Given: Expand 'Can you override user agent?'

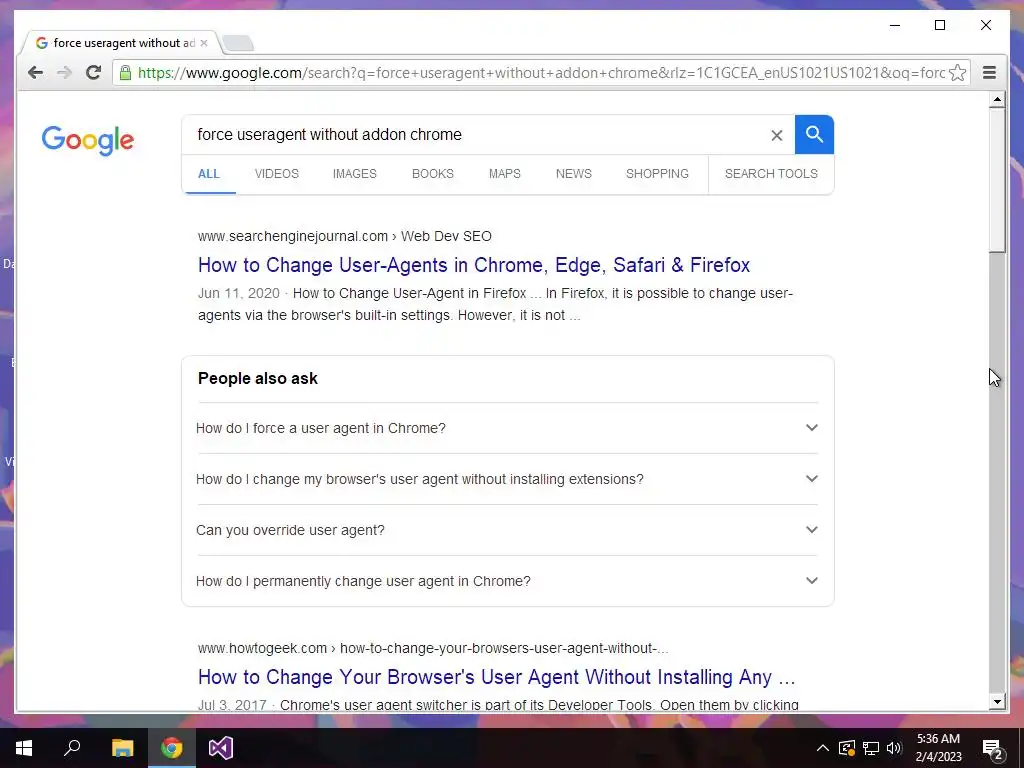Looking at the screenshot, I should click(507, 530).
